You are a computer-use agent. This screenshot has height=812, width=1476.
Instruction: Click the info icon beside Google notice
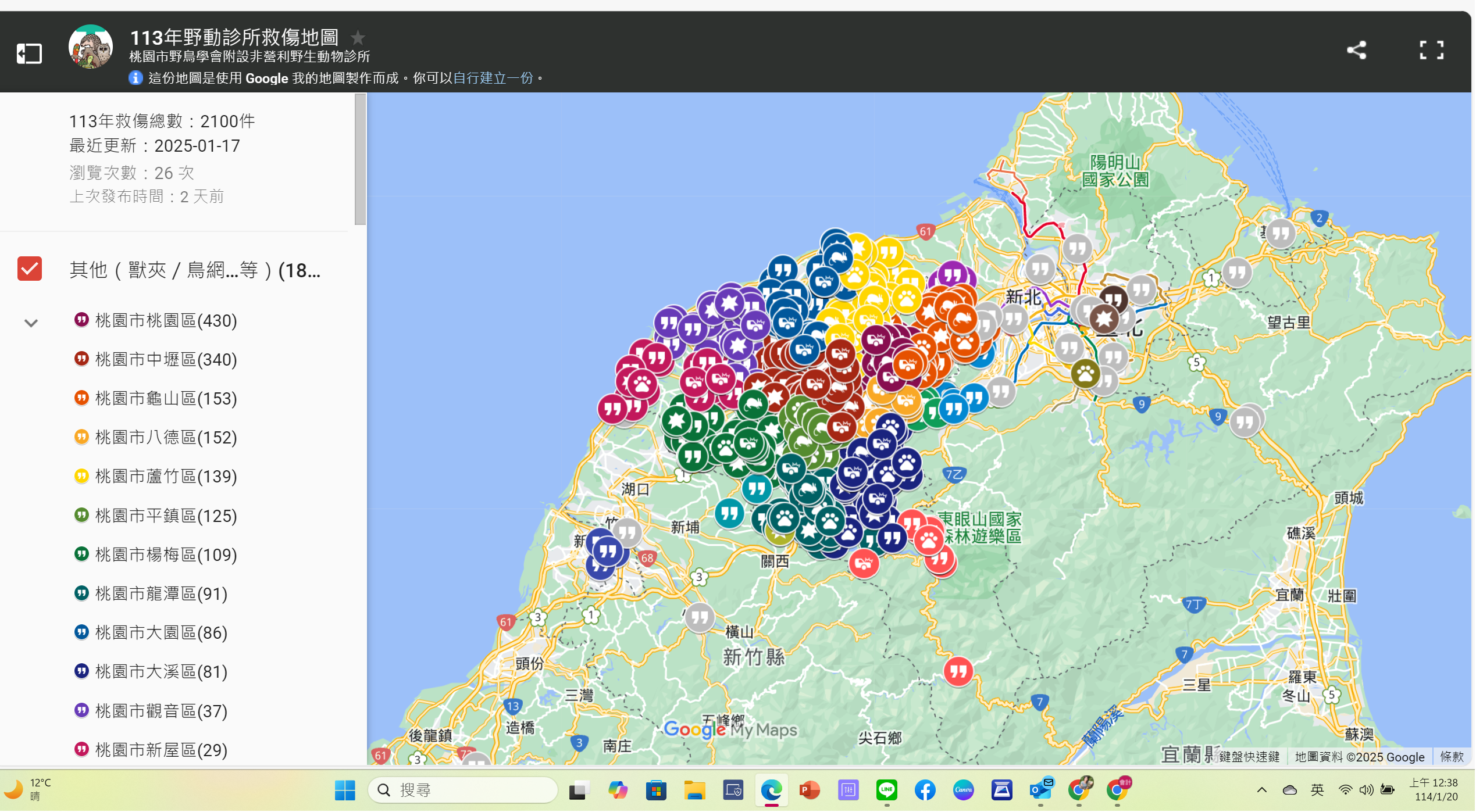(x=136, y=78)
